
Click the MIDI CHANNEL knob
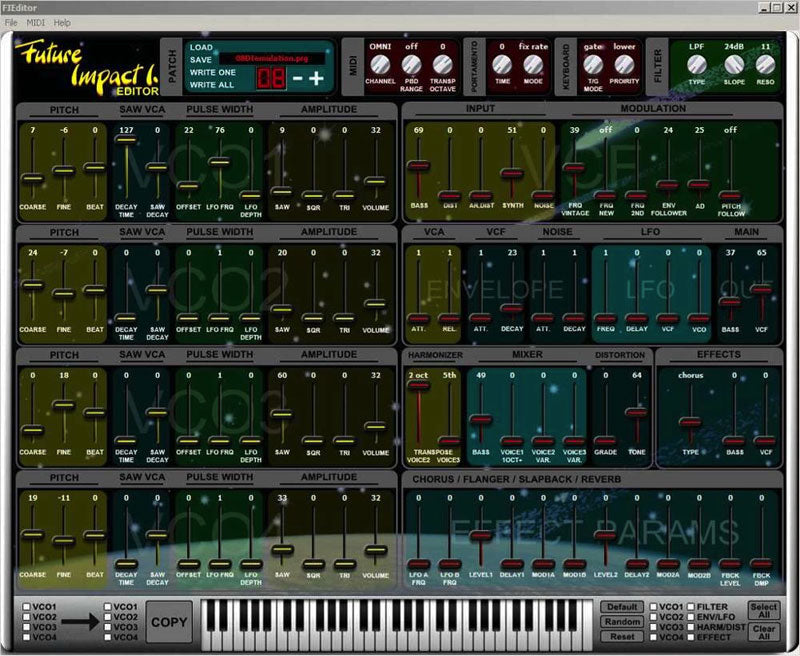(380, 65)
